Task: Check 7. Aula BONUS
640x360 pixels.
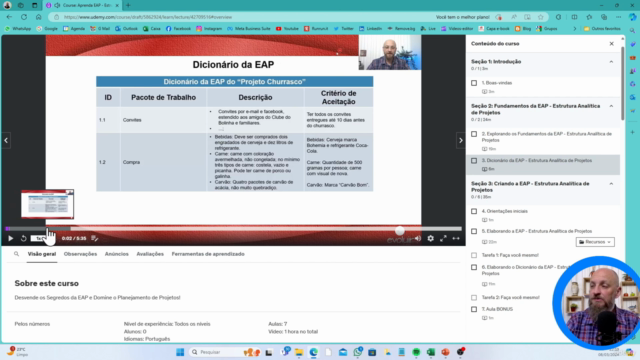Action: (474, 309)
